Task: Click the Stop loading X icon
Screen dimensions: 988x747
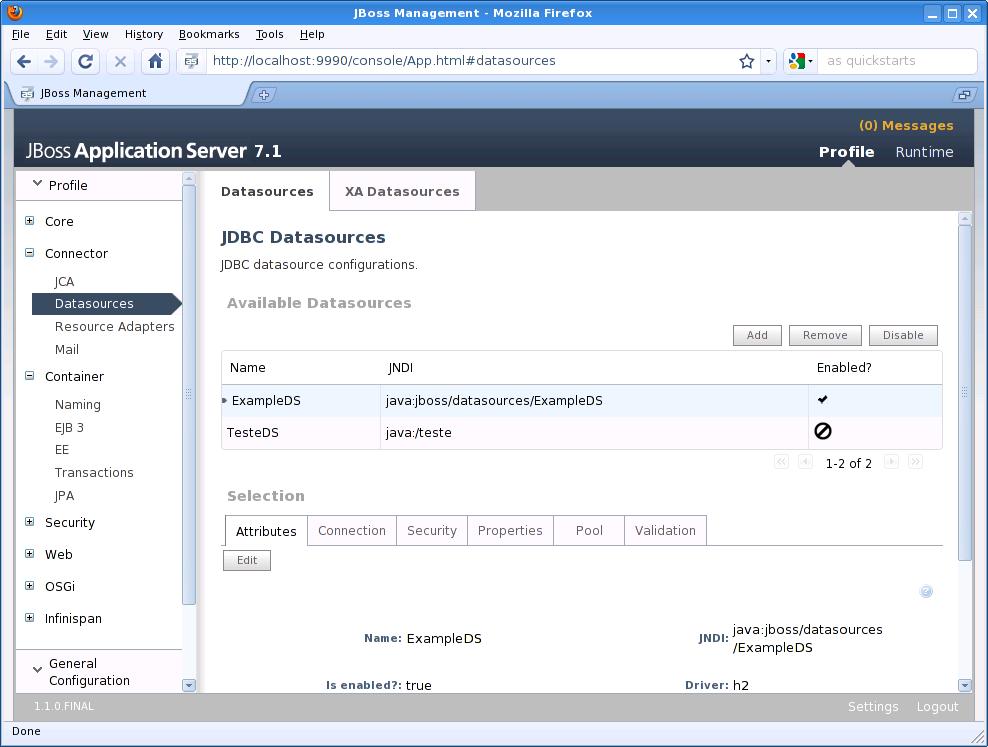Action: pos(120,61)
